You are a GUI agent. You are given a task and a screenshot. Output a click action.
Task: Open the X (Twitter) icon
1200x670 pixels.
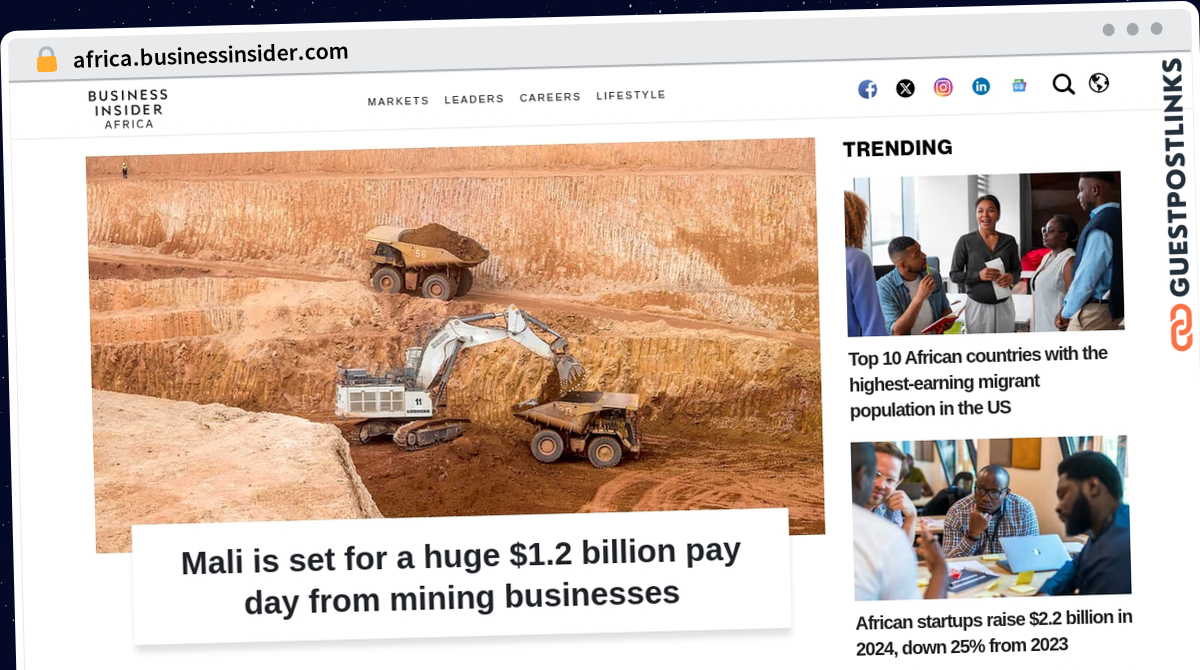905,88
